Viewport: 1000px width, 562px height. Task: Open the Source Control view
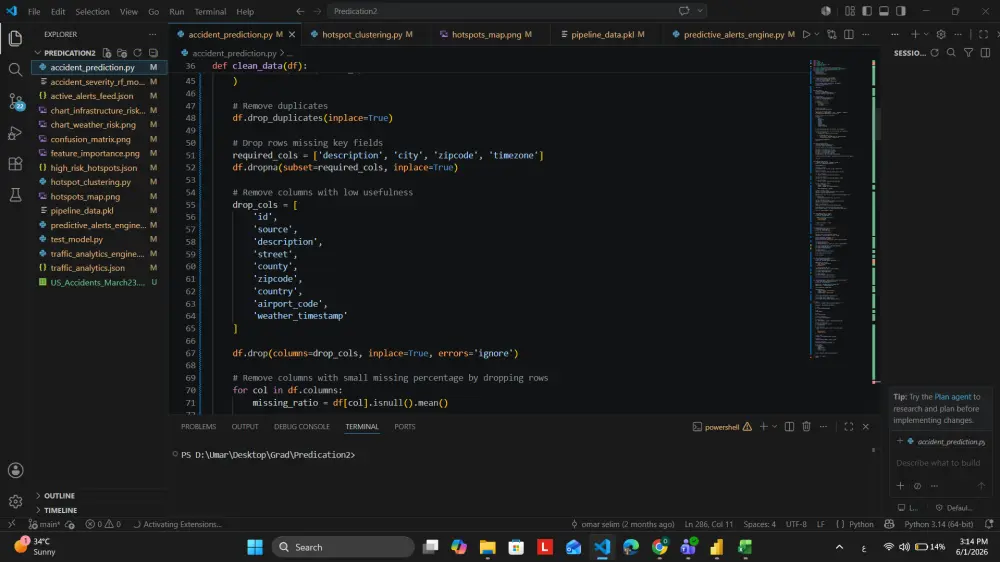(x=15, y=101)
